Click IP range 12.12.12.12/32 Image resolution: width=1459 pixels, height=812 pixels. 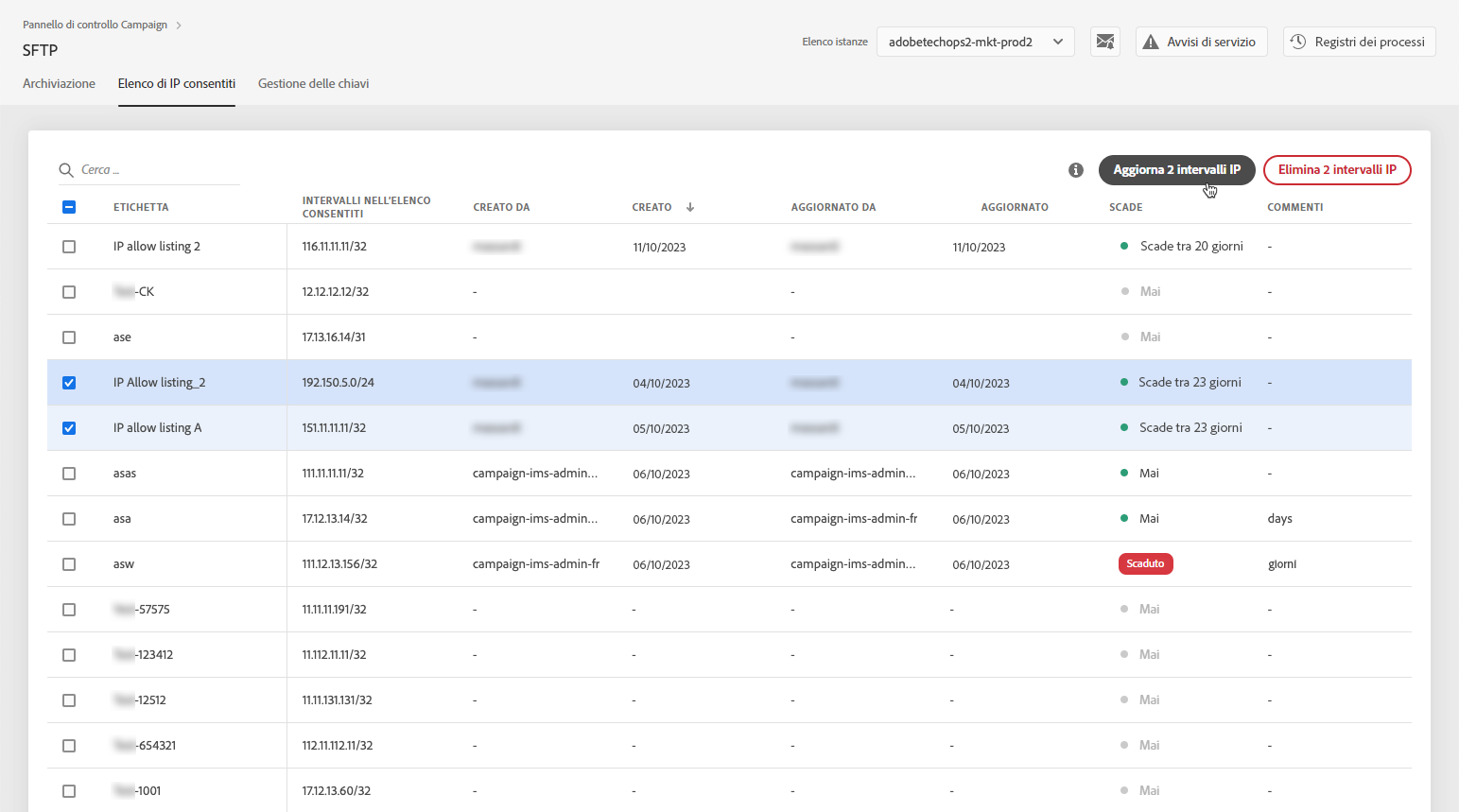[336, 292]
